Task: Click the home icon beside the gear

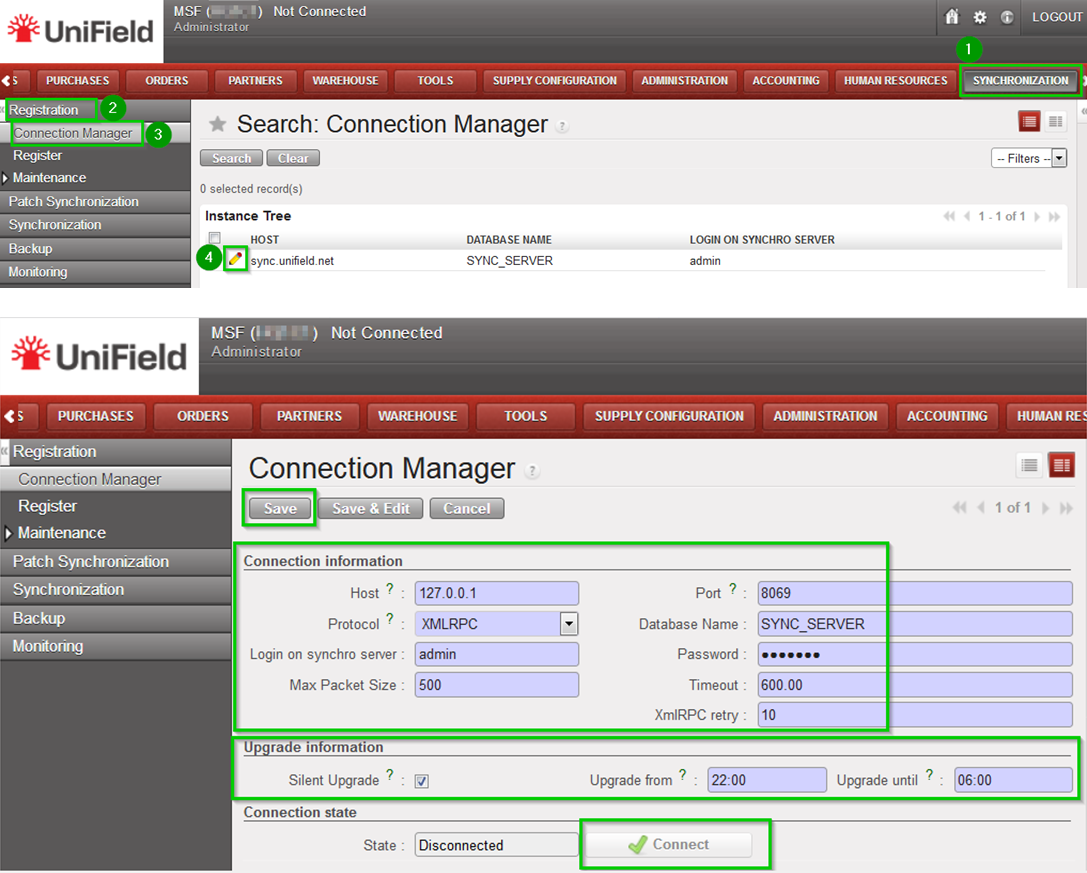Action: 952,17
